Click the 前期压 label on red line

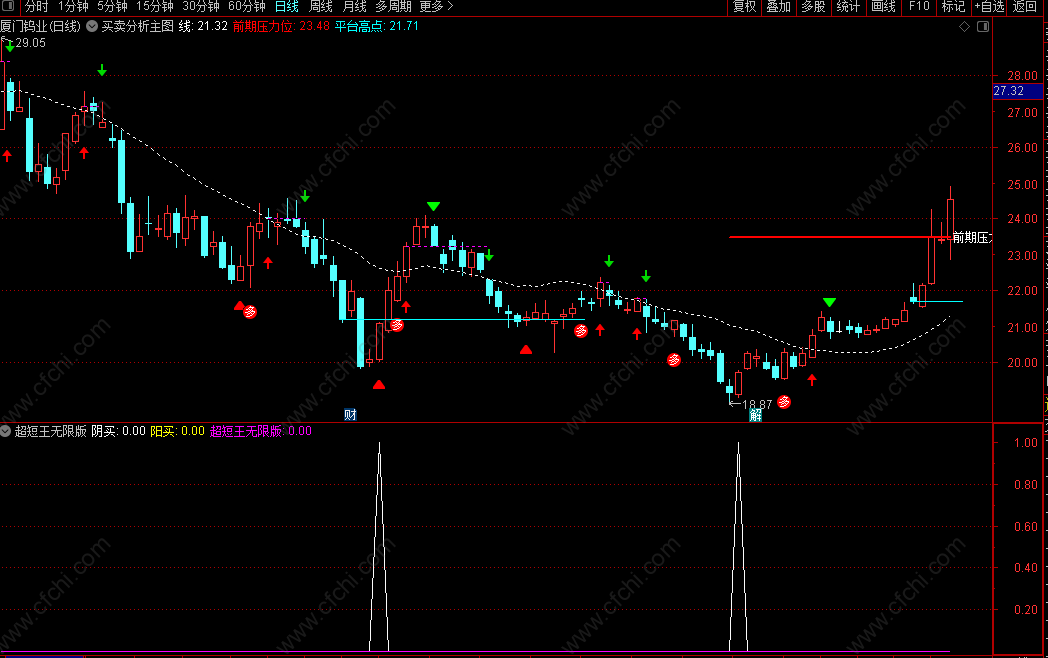972,237
